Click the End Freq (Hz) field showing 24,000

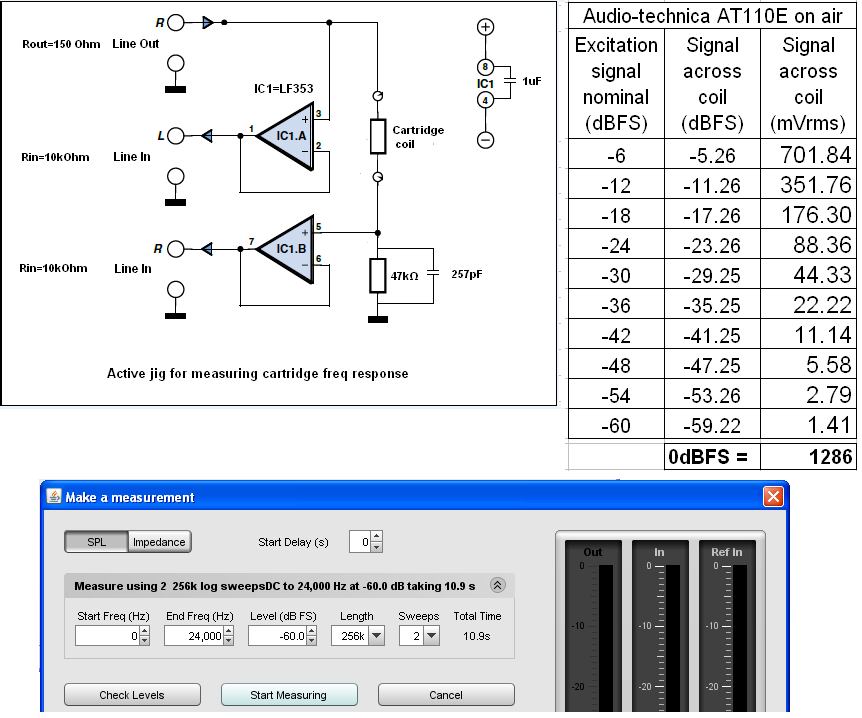click(194, 636)
